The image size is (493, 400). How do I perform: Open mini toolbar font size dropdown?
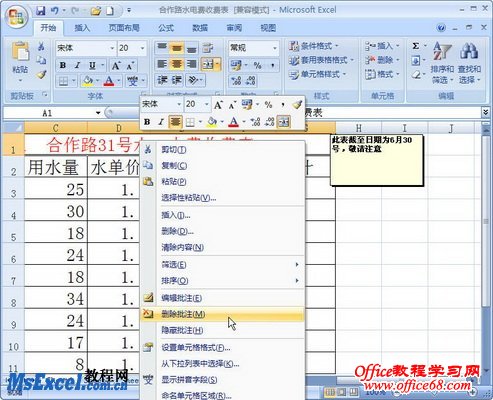pos(206,104)
